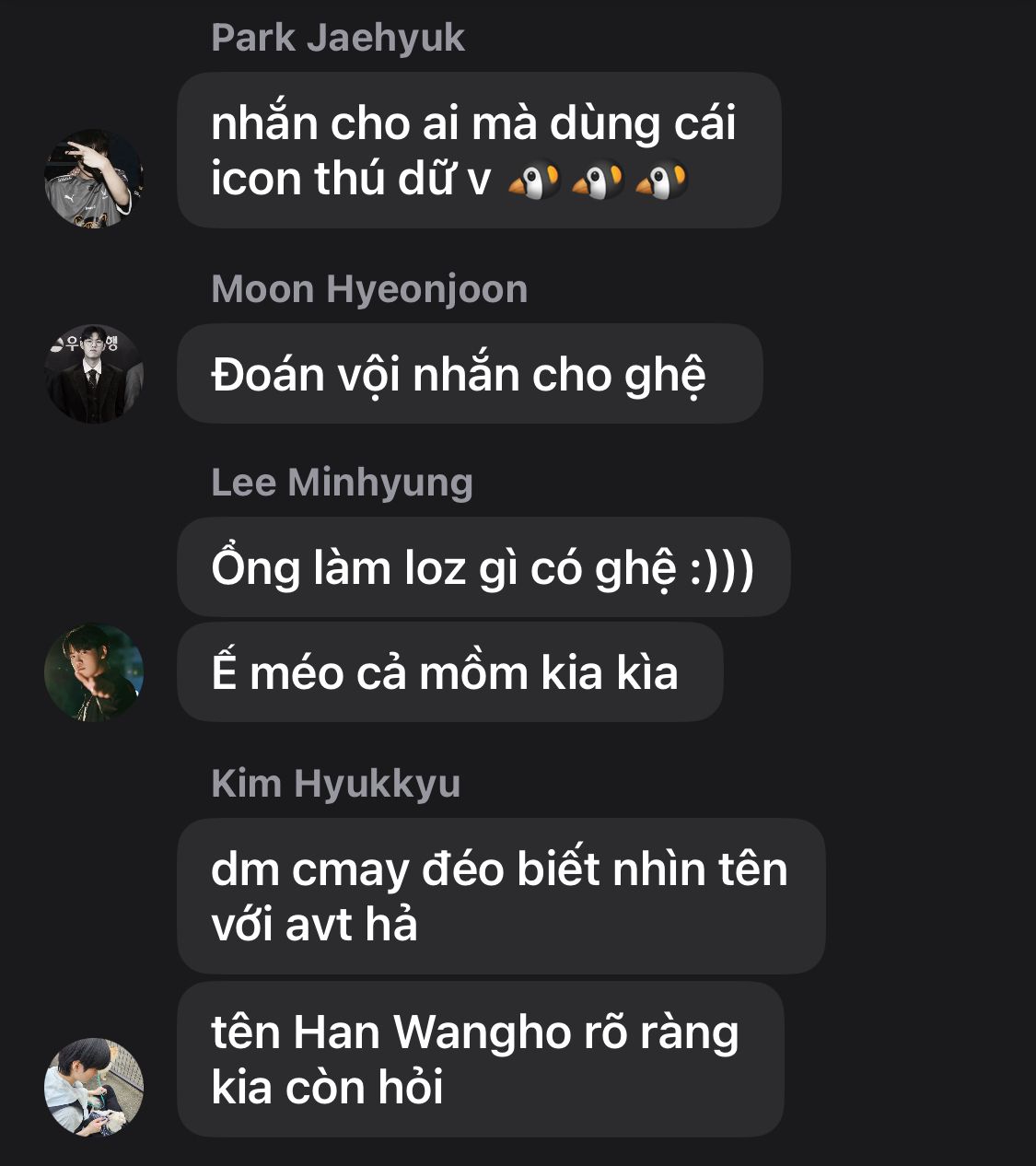Tap Moon Hyeonjoon's avatar in black suit
Viewport: 1036px width, 1166px height.
(x=94, y=374)
